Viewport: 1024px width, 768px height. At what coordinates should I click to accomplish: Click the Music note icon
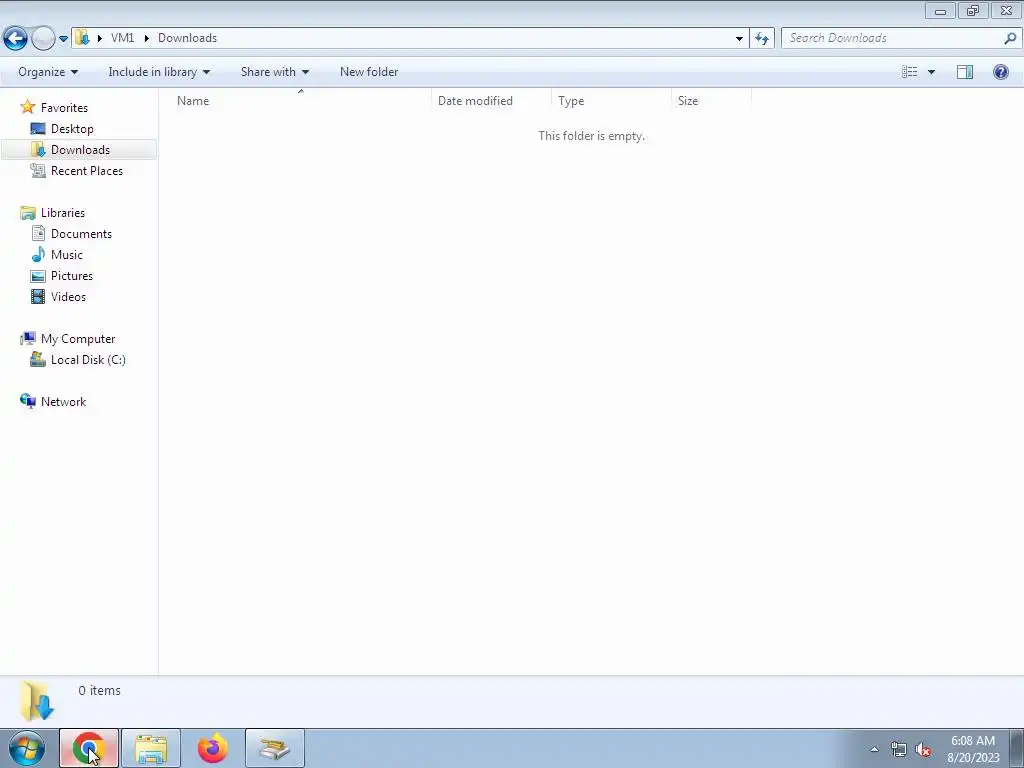pos(39,254)
